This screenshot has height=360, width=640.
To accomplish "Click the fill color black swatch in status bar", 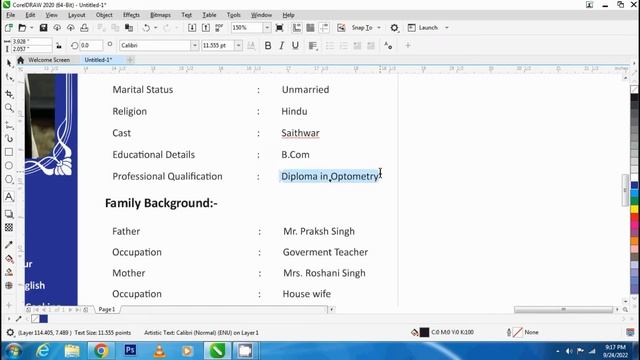I will click(424, 333).
